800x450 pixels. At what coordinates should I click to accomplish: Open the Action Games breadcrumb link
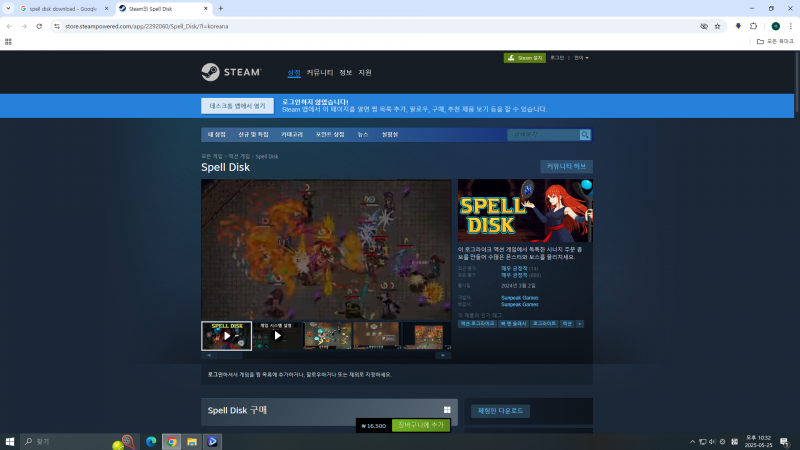click(x=239, y=157)
